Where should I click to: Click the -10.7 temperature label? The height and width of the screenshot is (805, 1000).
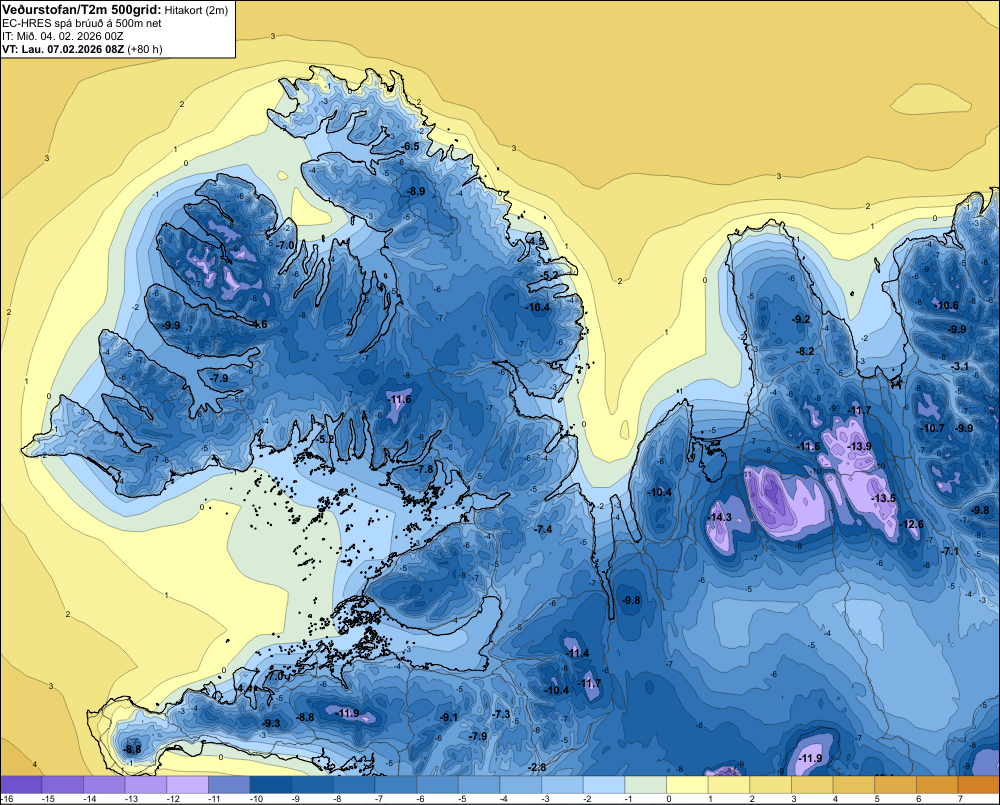tap(933, 428)
